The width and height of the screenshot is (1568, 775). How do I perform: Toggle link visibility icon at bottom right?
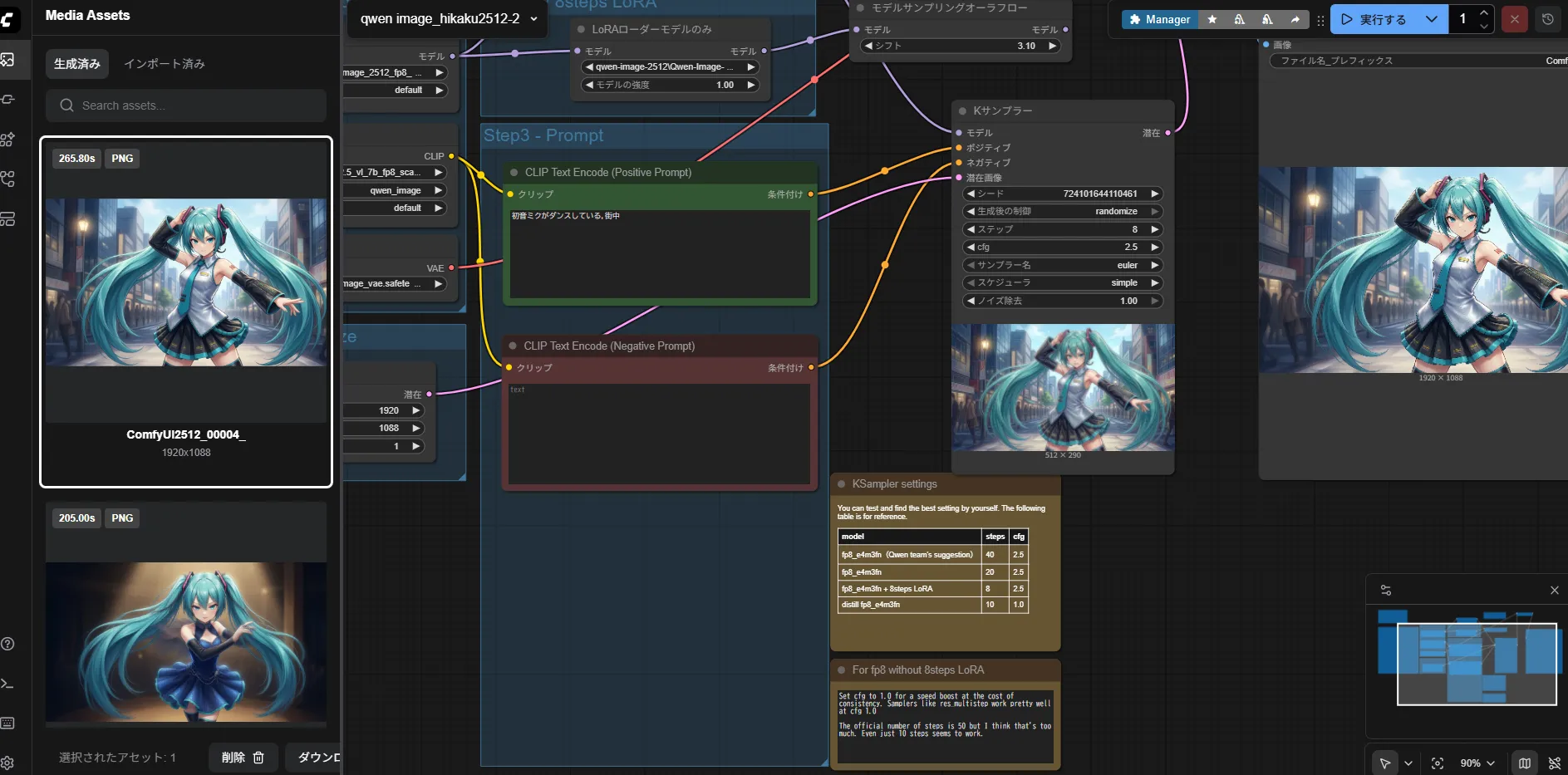coord(1554,763)
